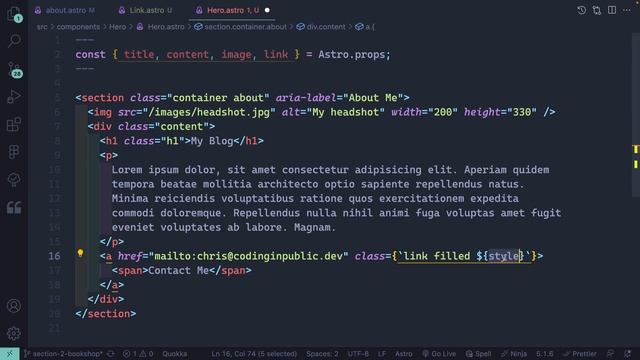Screen dimensions: 640x360
Task: Click the closing </section> tag
Action: pyautogui.click(x=106, y=313)
